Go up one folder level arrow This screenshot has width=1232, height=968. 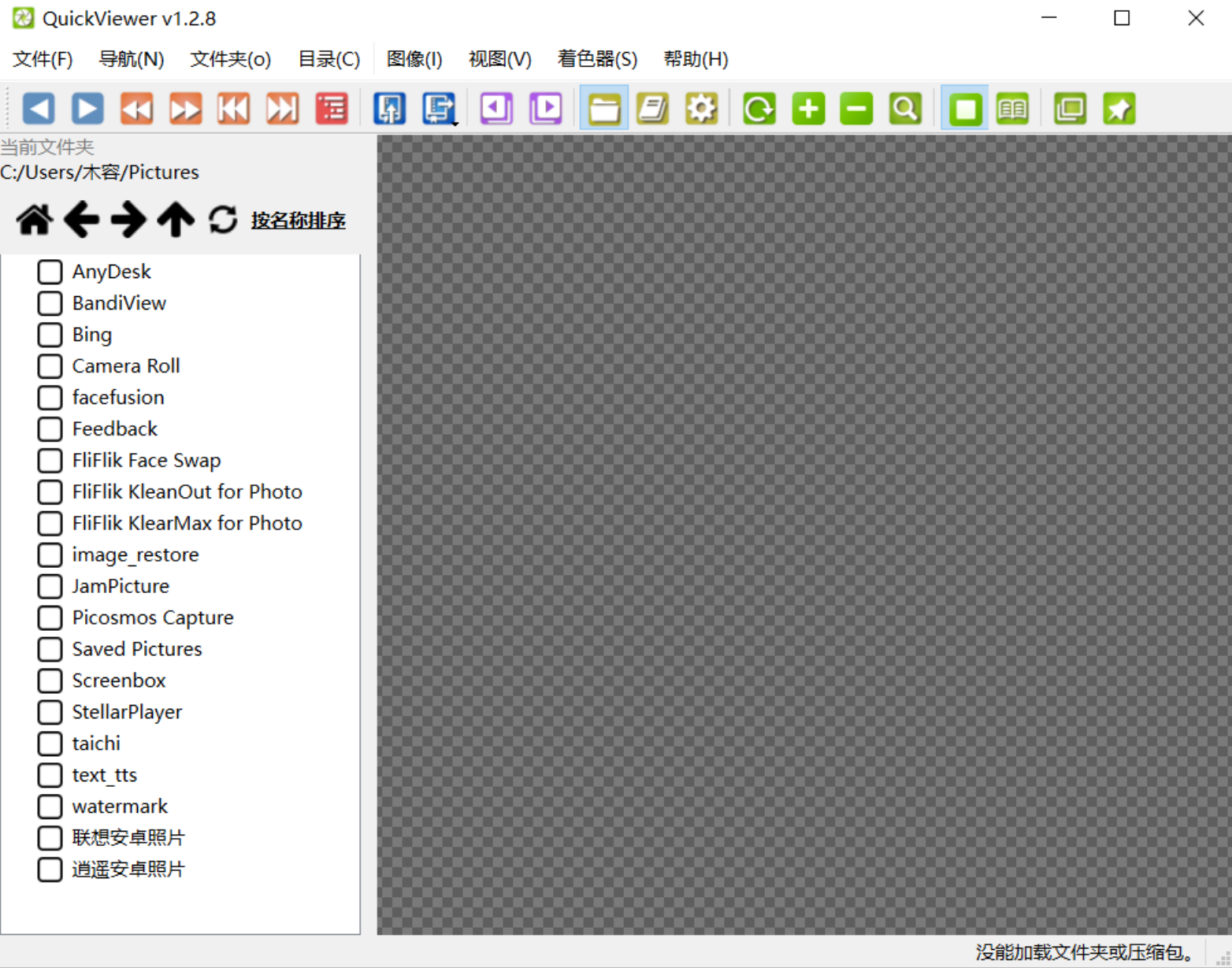(x=176, y=220)
